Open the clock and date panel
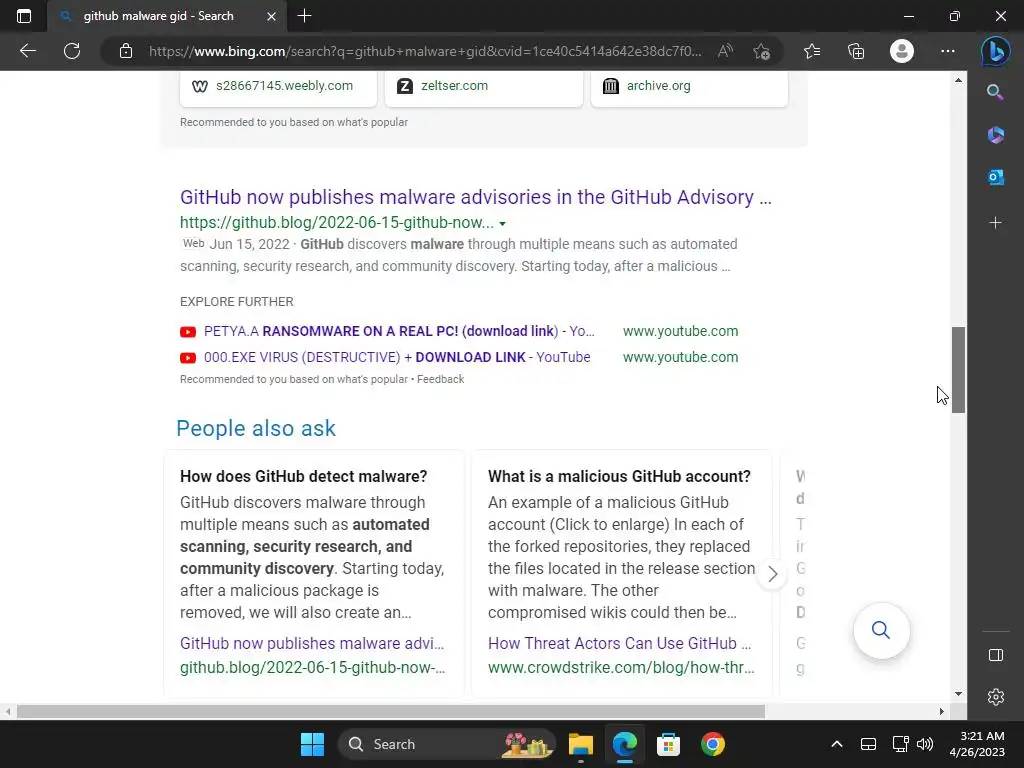Viewport: 1024px width, 768px height. (x=977, y=744)
